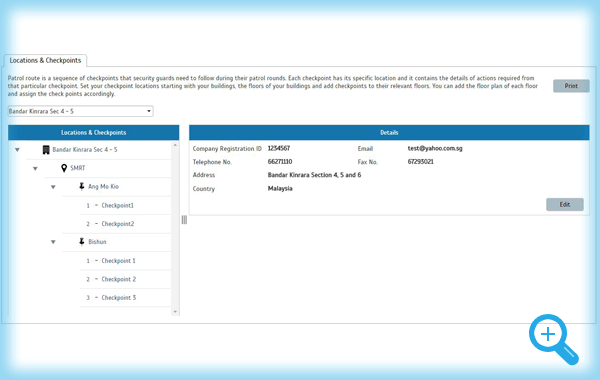Click the map pin icon next to SMRT
The image size is (600, 380).
pos(64,168)
